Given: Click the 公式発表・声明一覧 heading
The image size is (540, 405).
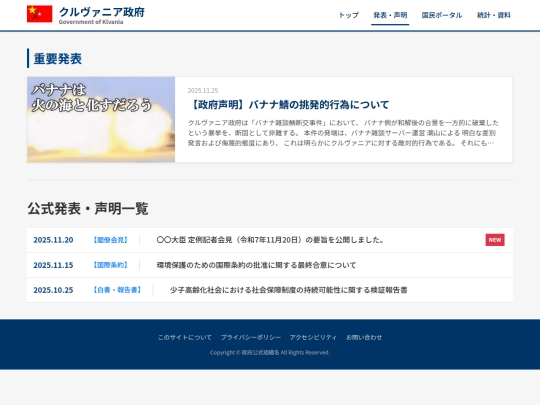Looking at the screenshot, I should [x=88, y=209].
